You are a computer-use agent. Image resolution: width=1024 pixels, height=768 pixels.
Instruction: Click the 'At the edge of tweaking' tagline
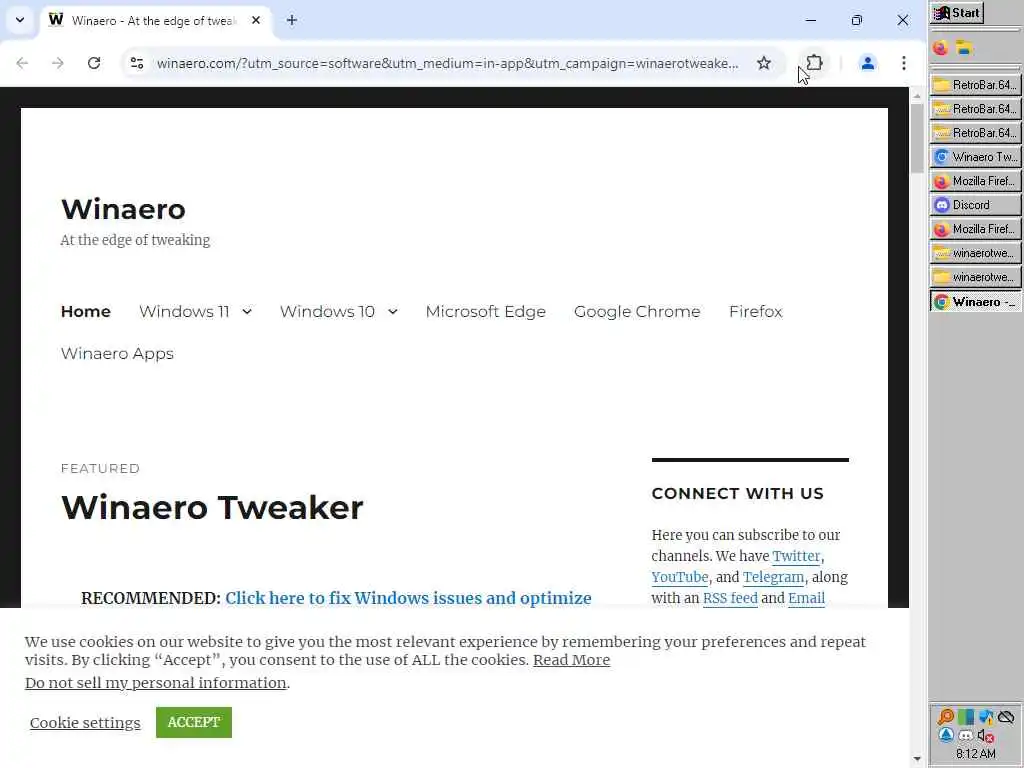pyautogui.click(x=135, y=240)
